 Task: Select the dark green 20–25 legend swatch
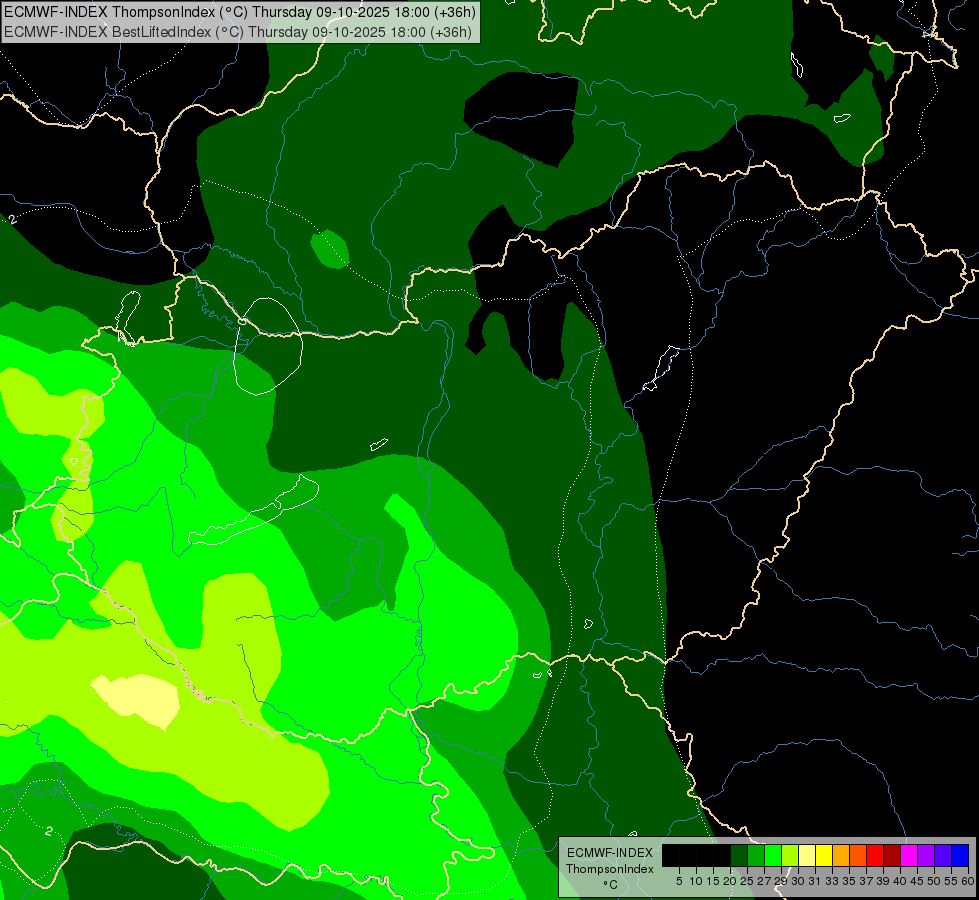pos(739,855)
